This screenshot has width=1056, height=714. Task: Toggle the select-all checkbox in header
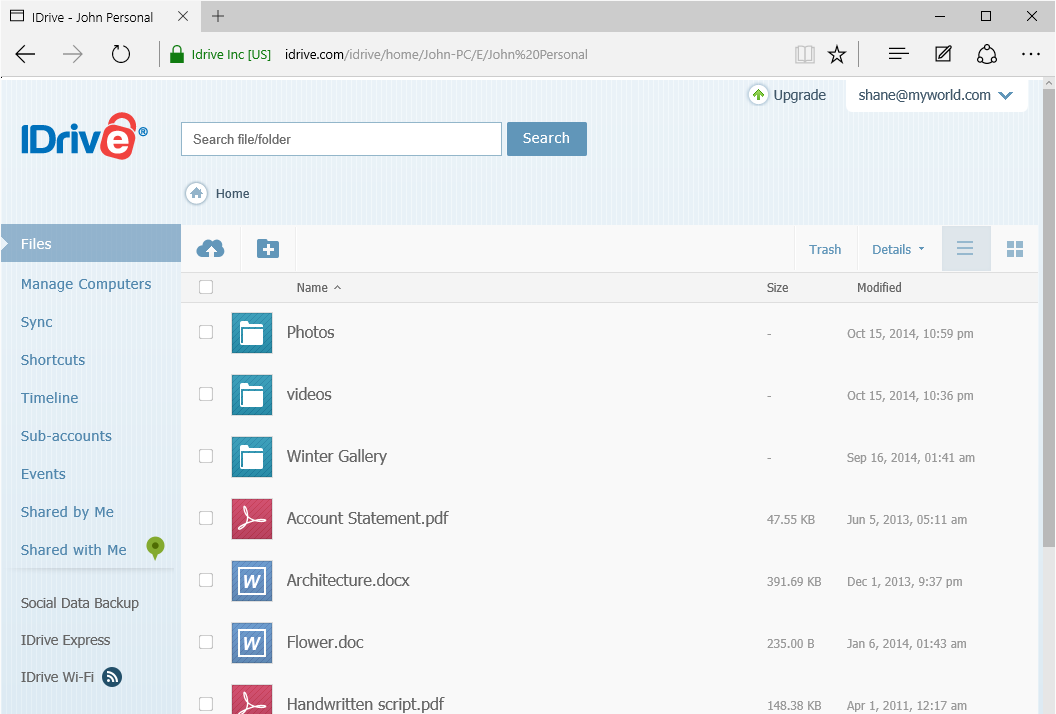[x=206, y=288]
